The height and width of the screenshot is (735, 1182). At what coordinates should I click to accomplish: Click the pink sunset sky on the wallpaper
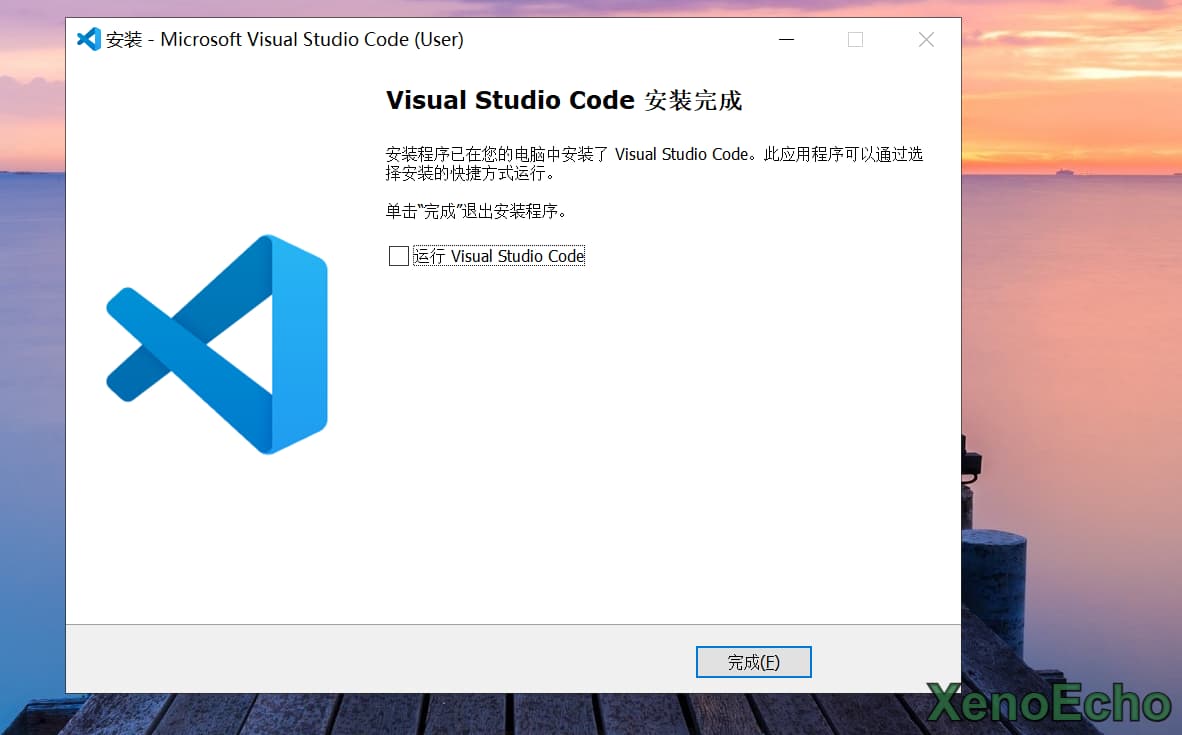pos(1070,80)
